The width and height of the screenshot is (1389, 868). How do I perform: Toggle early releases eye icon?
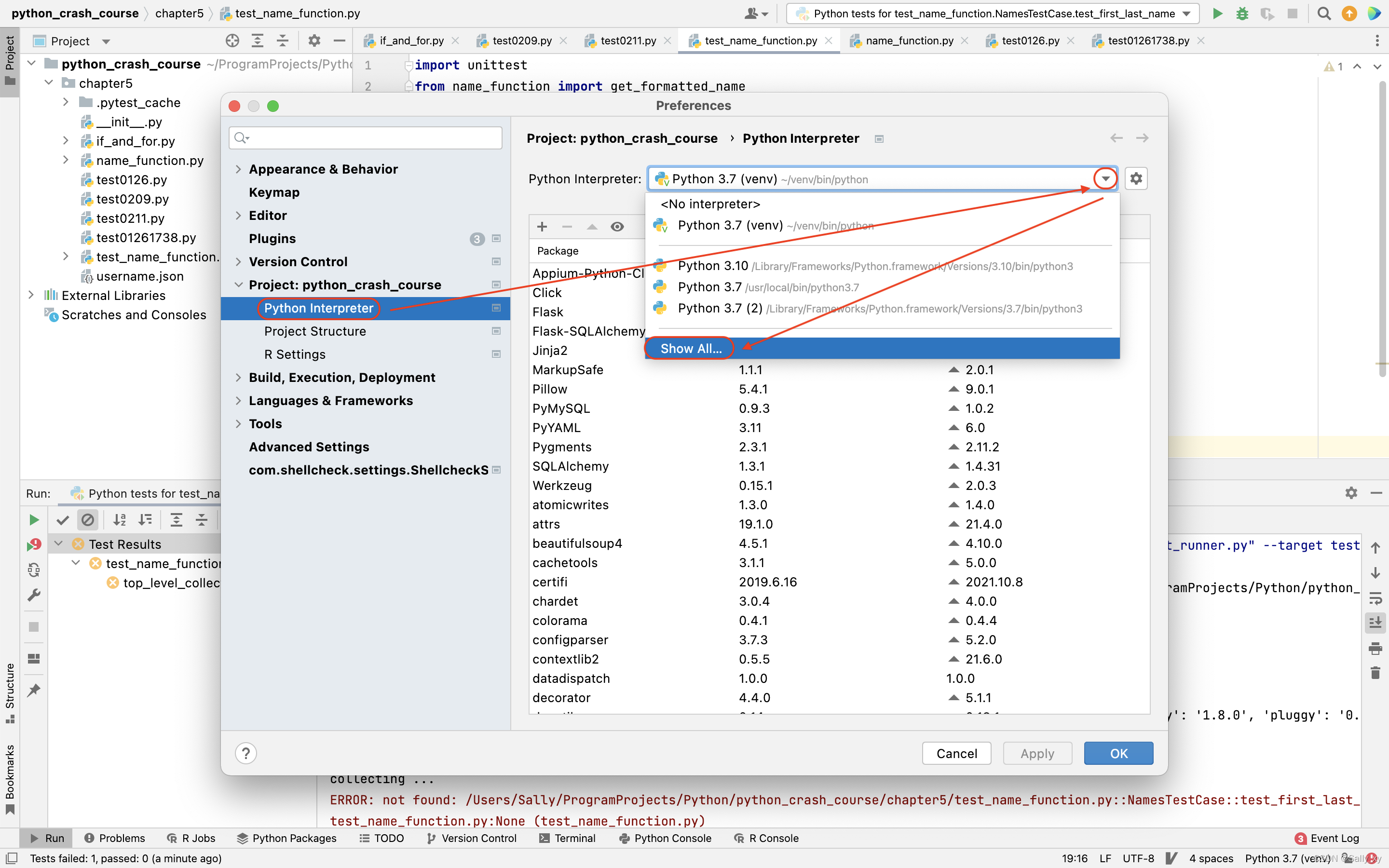pyautogui.click(x=617, y=227)
